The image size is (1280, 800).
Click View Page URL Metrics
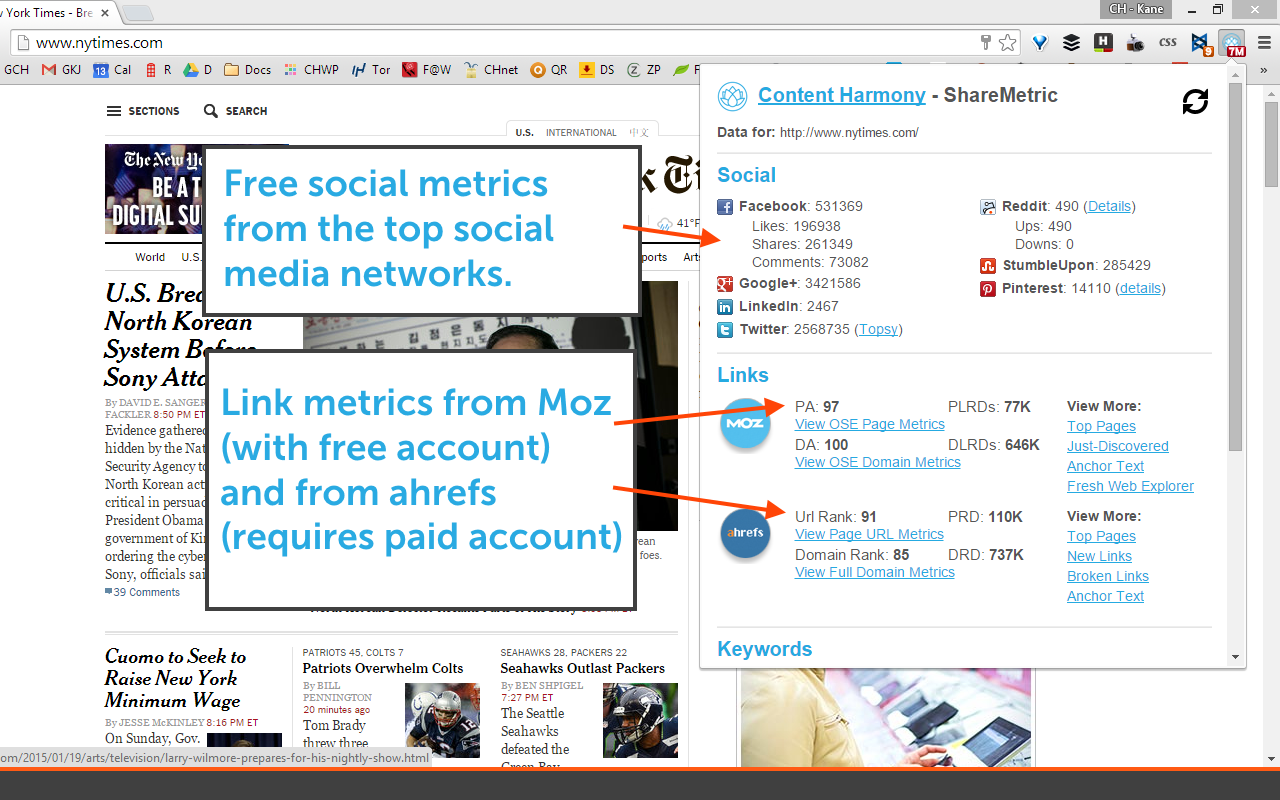click(x=869, y=534)
